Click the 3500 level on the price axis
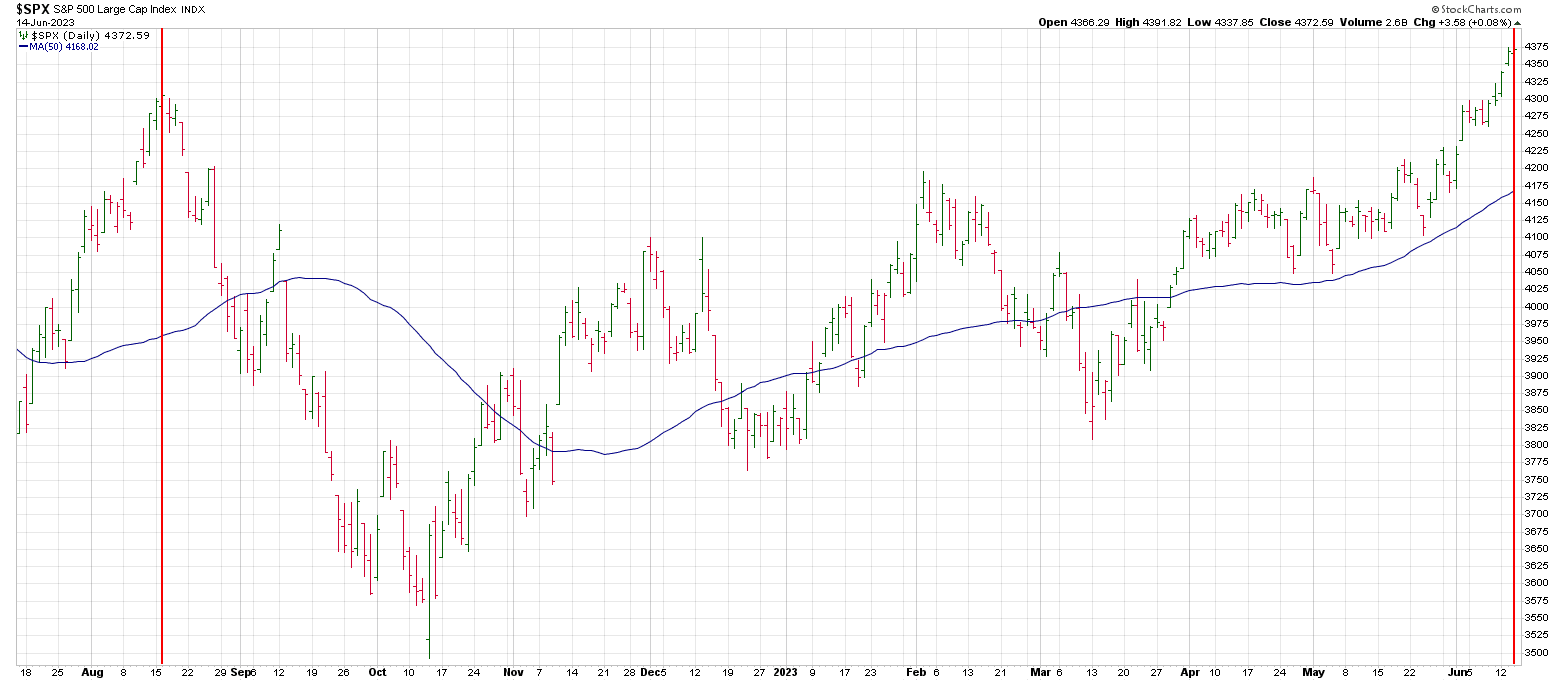The image size is (1565, 681). [1537, 653]
